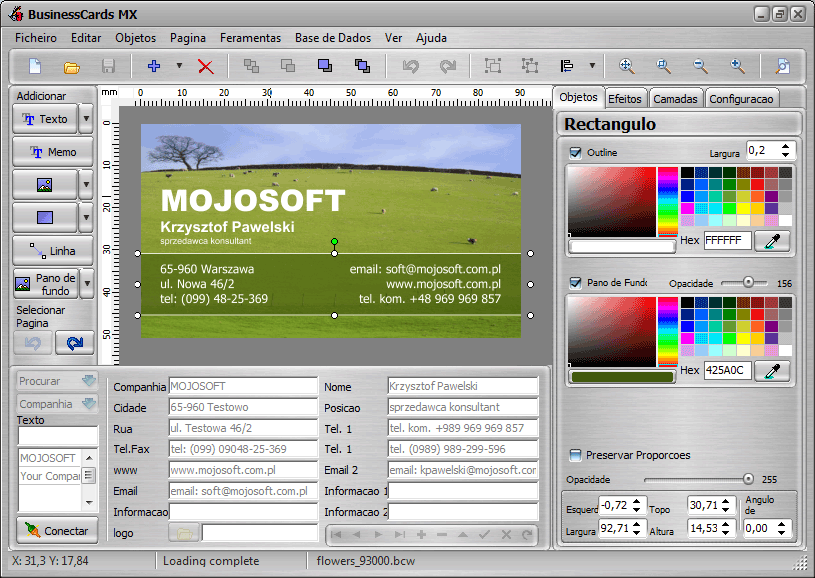This screenshot has height=578, width=815.
Task: Switch to the Camadas tab
Action: click(675, 99)
